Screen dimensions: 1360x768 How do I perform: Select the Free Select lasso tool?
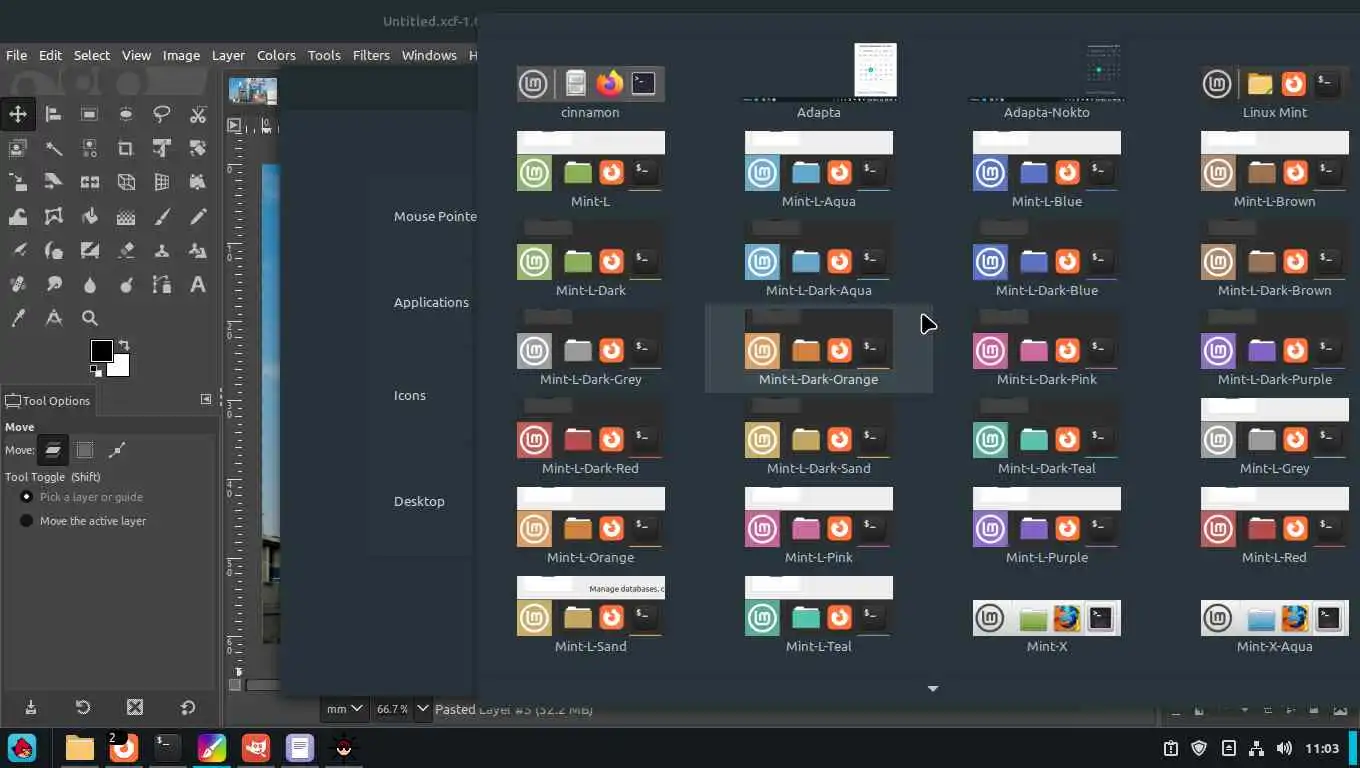162,114
